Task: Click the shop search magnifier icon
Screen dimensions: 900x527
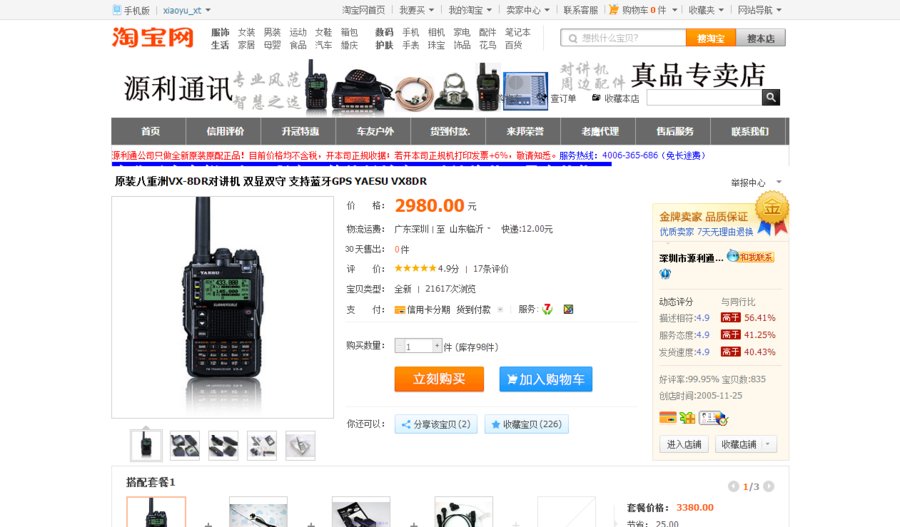Action: [771, 97]
